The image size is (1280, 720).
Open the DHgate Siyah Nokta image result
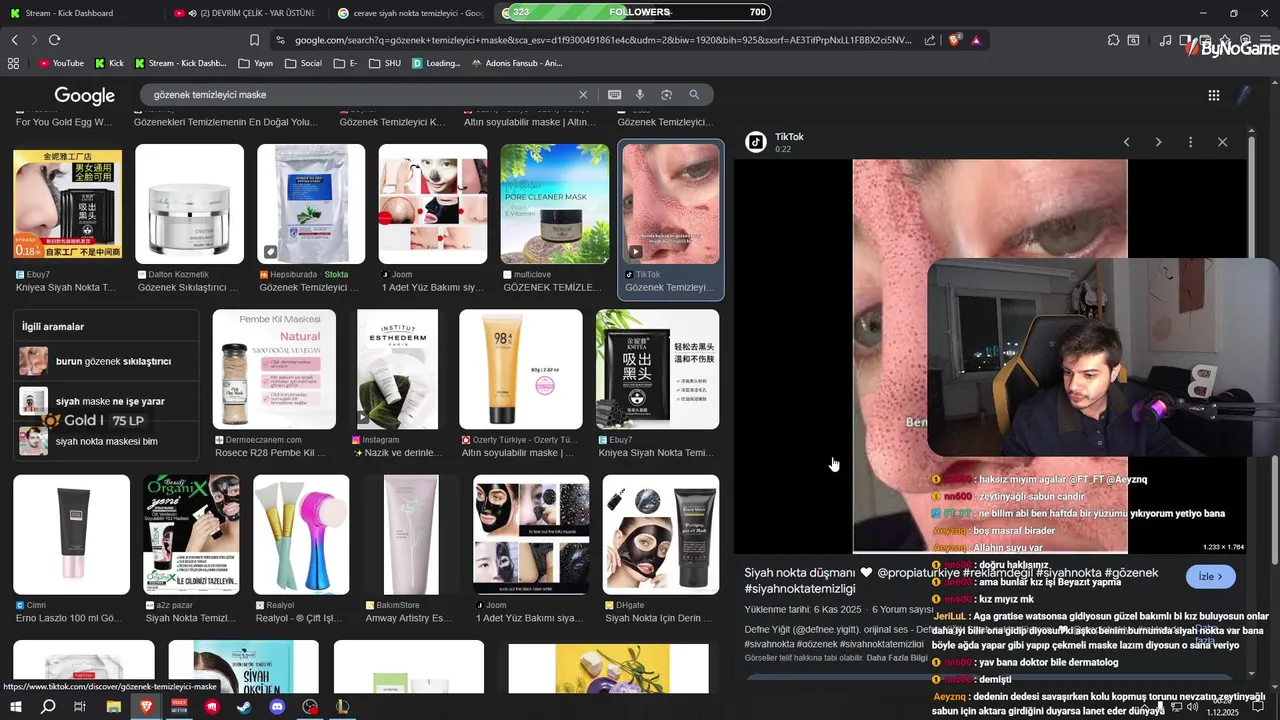[660, 534]
